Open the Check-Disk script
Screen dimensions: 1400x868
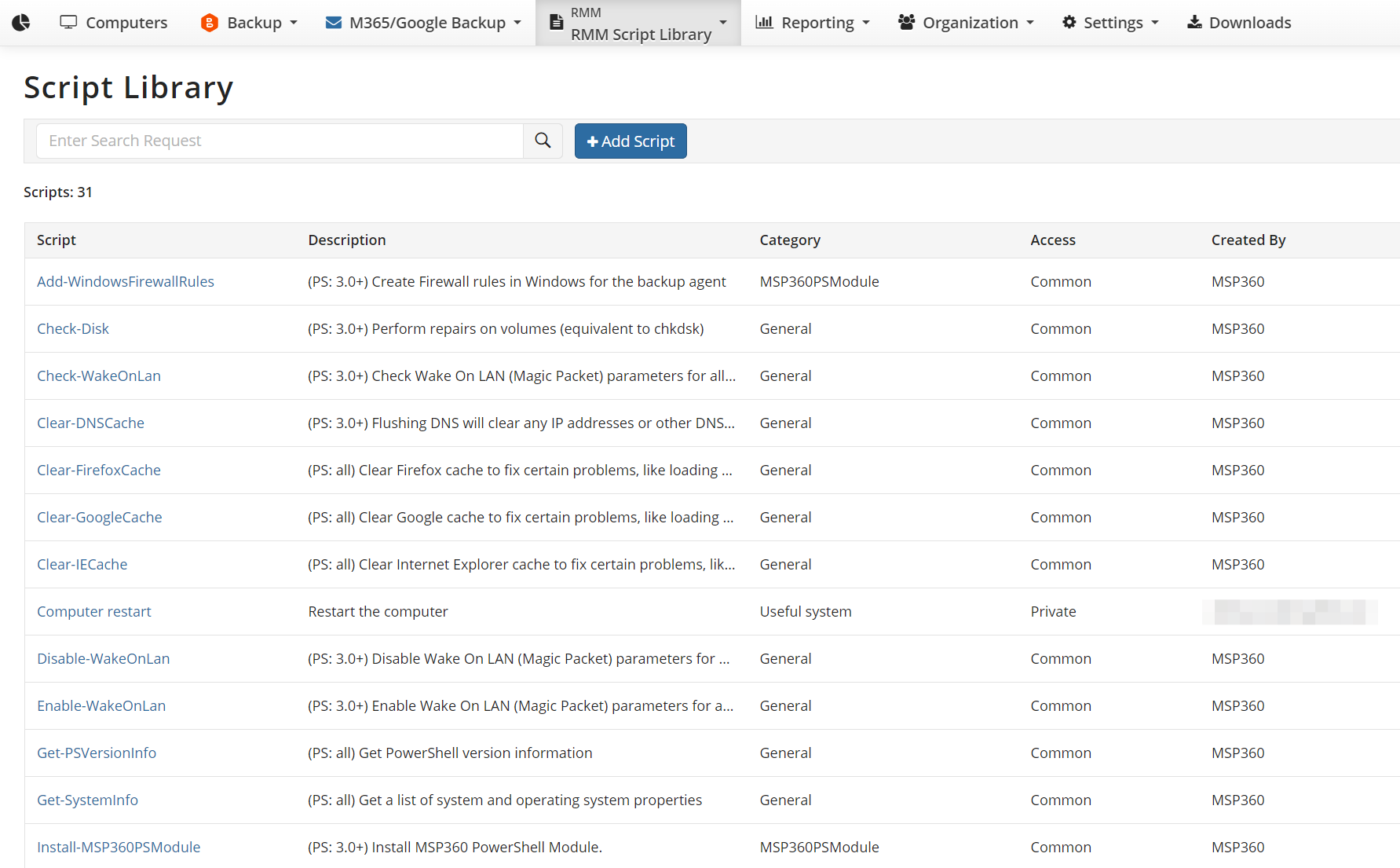73,328
